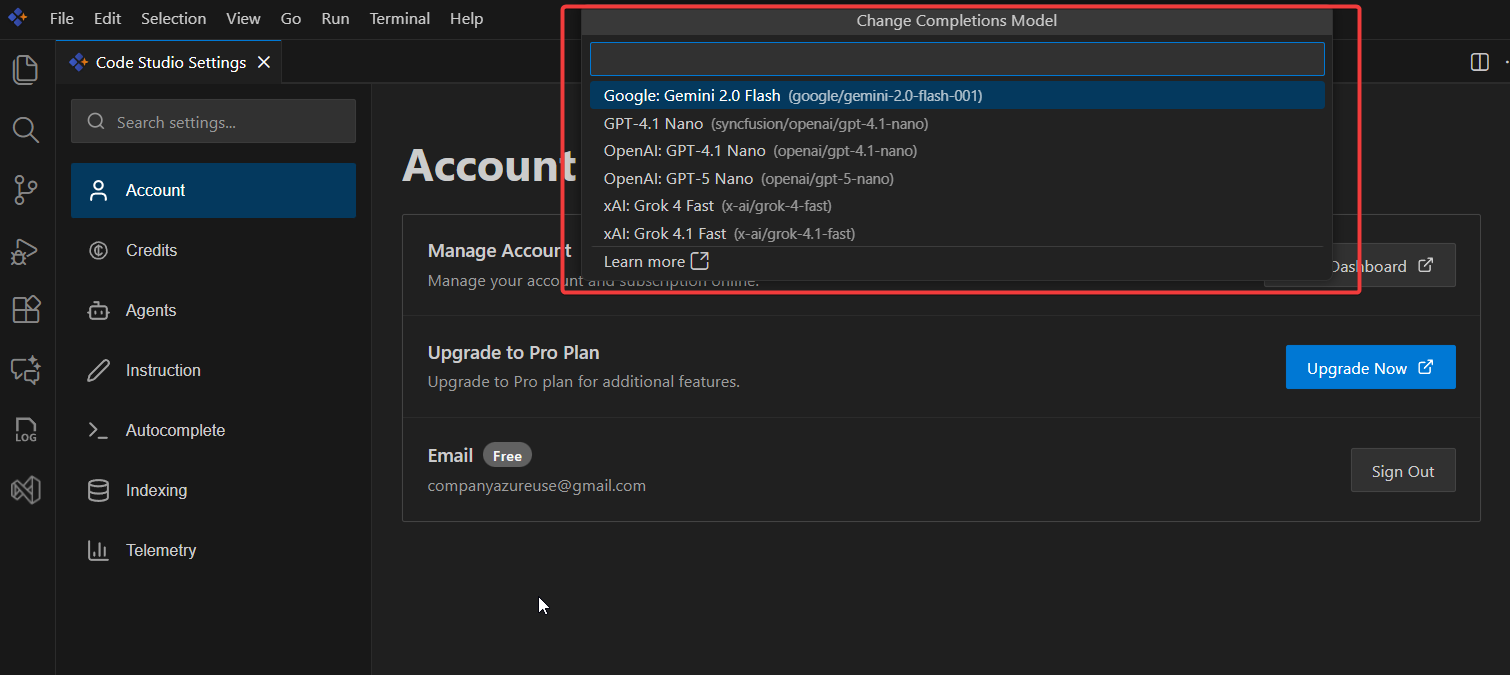Click the Upgrade Now button
This screenshot has width=1510, height=675.
pos(1369,368)
